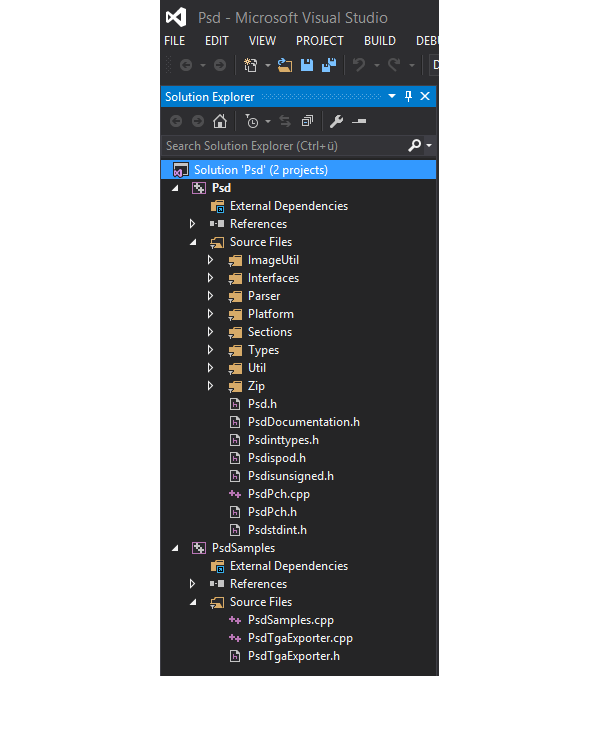600x740 pixels.
Task: Select PsdPch.h file
Action: 272,512
